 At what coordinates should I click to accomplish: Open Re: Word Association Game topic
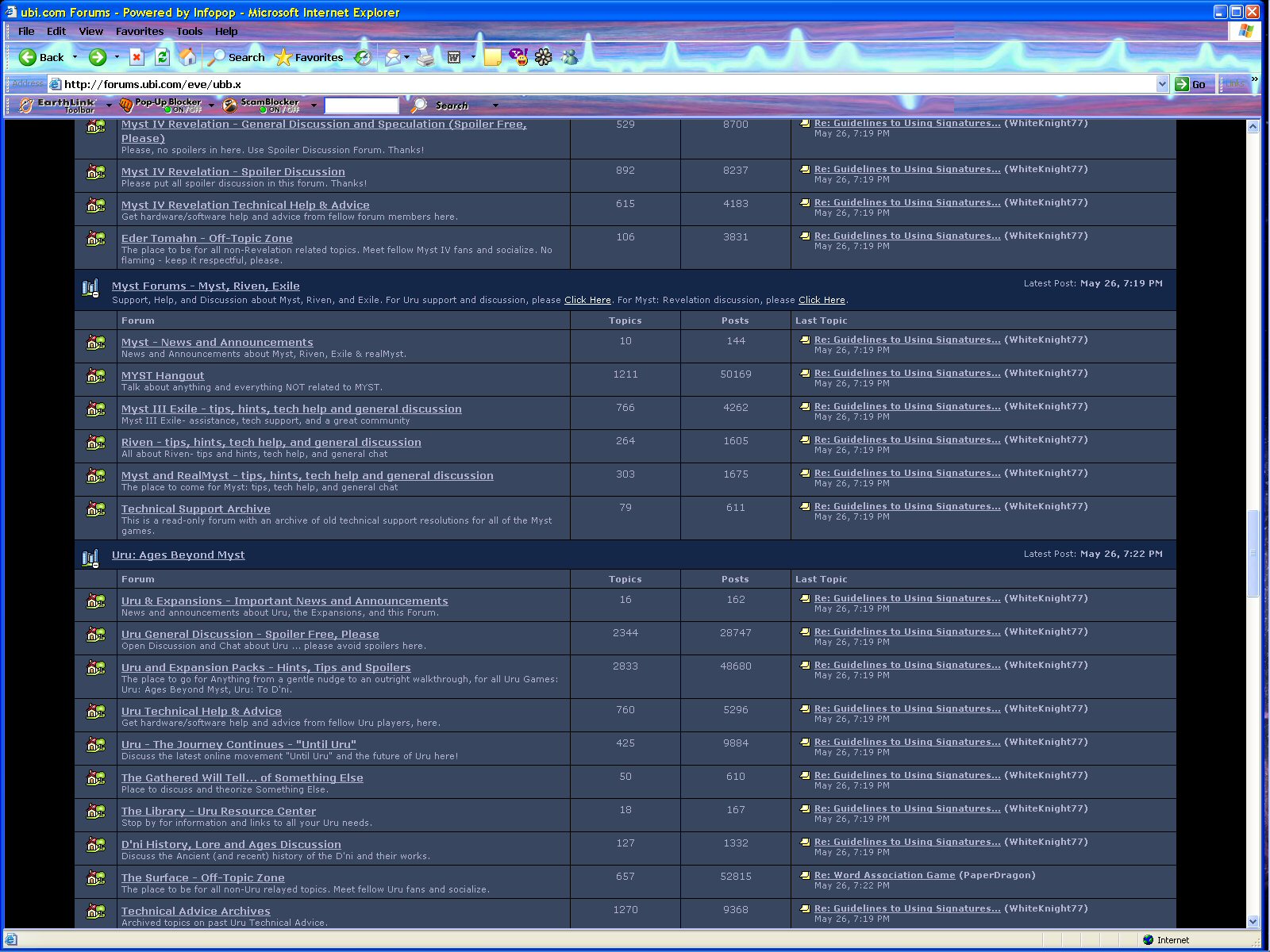tap(884, 875)
